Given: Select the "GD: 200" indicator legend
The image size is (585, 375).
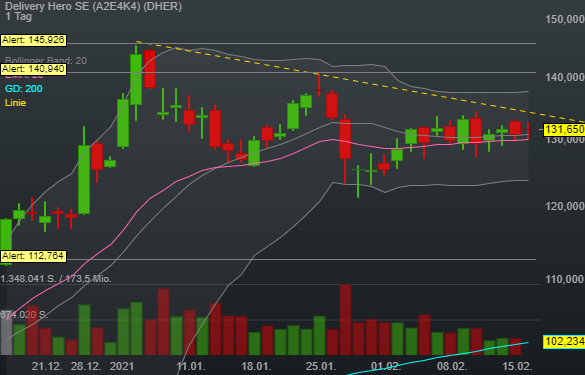Looking at the screenshot, I should 24,89.
